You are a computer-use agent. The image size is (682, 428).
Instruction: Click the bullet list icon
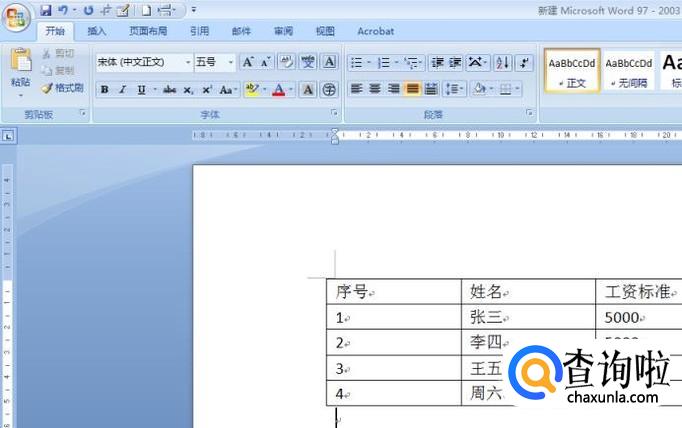(357, 62)
